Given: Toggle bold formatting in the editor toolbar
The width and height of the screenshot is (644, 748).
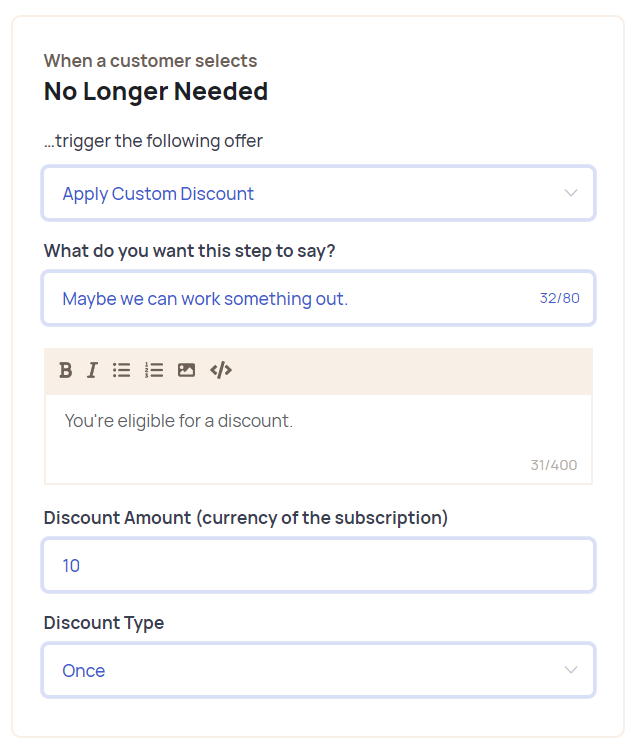Looking at the screenshot, I should coord(65,370).
